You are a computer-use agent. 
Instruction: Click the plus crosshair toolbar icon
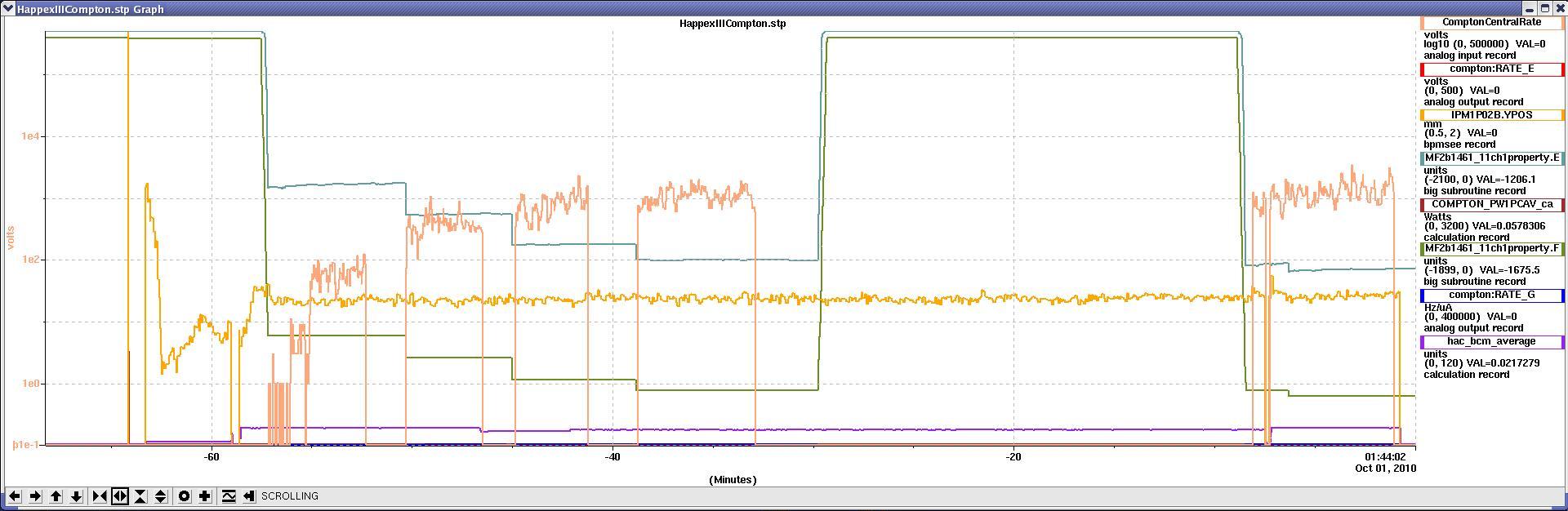pos(205,495)
